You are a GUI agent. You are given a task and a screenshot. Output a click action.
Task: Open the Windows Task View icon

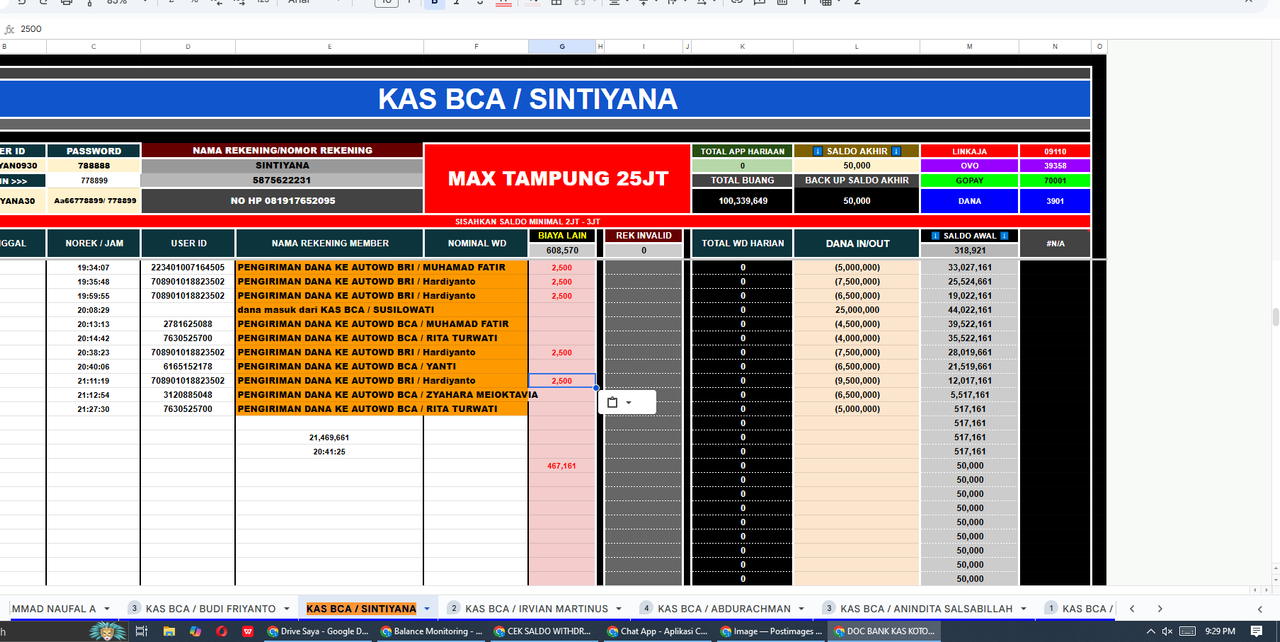coord(142,631)
